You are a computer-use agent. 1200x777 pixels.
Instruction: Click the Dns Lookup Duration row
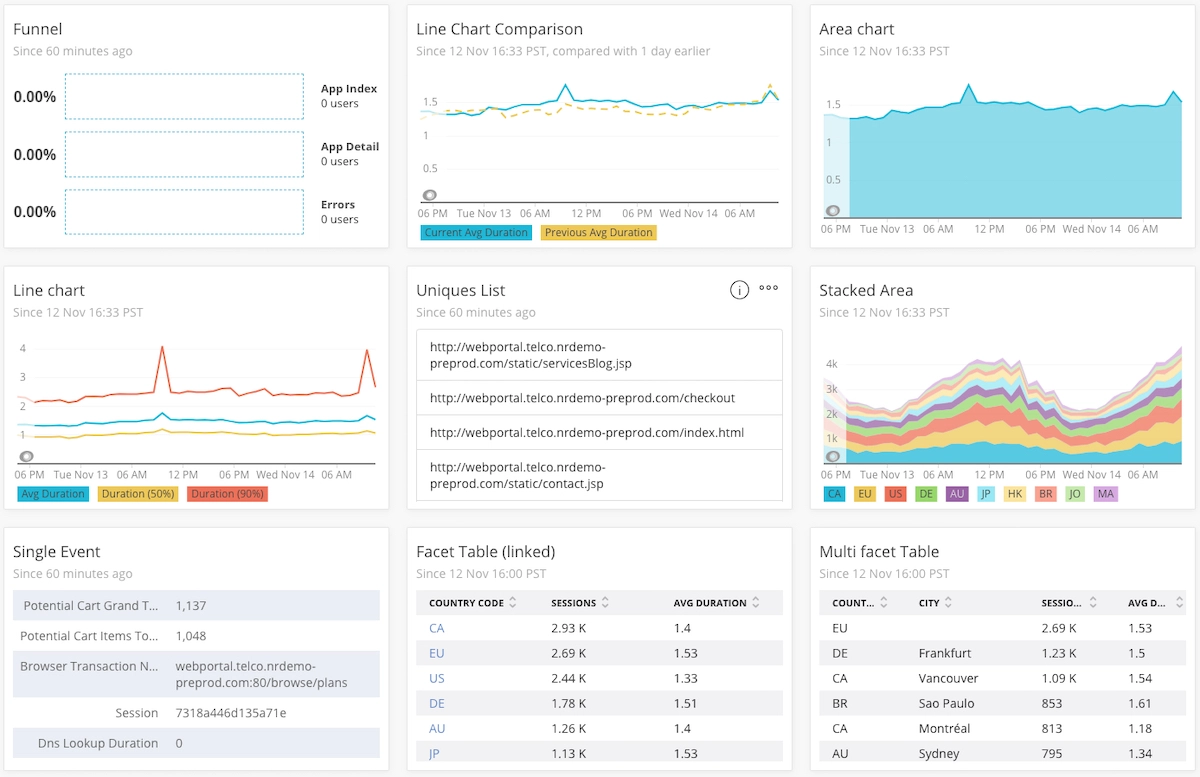coord(196,743)
